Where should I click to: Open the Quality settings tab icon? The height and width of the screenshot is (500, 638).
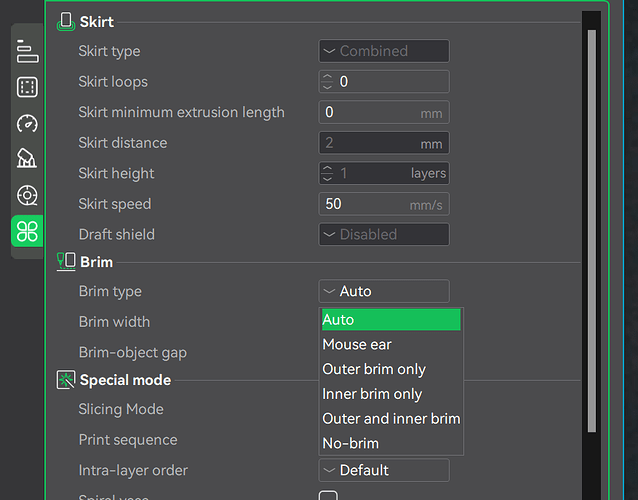tap(28, 51)
